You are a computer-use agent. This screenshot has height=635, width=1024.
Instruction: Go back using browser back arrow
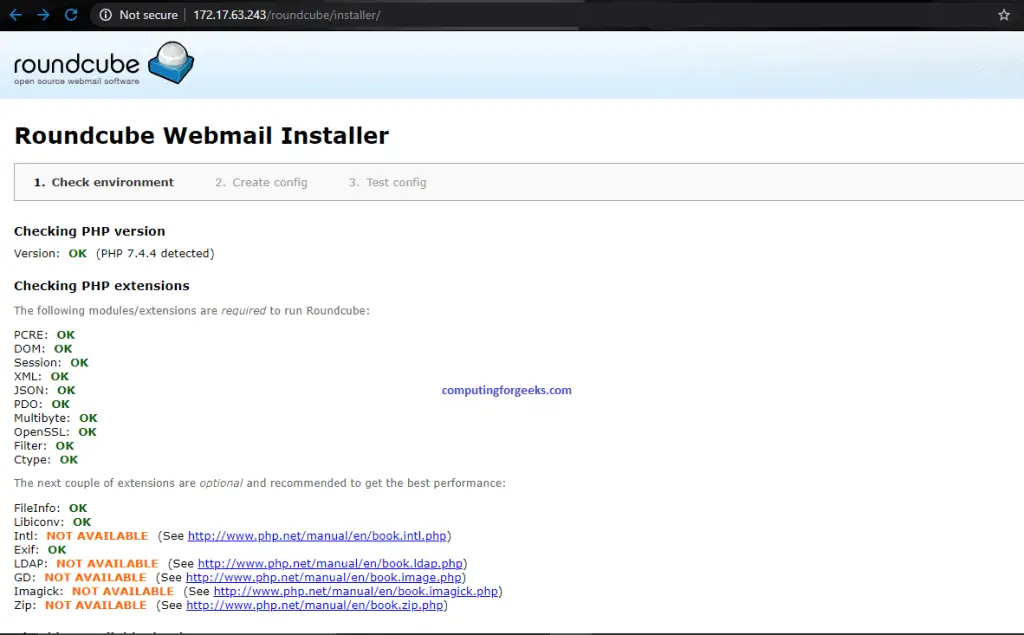click(16, 14)
